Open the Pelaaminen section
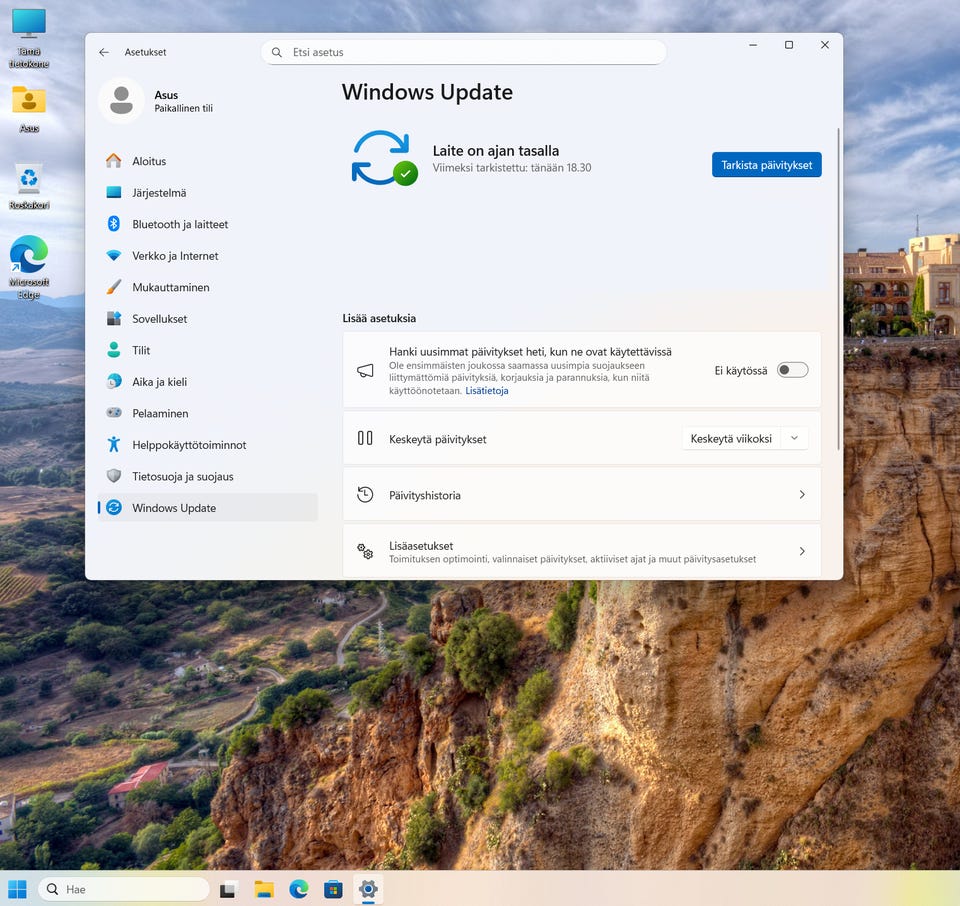This screenshot has height=906, width=960. point(208,413)
